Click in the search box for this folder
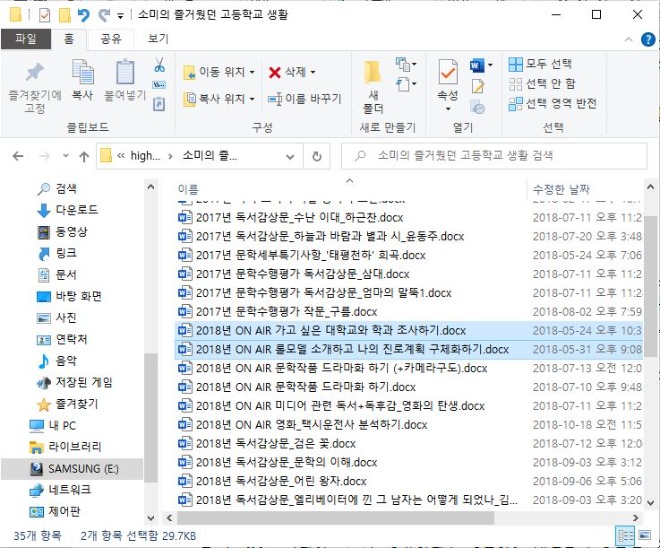Screen dimensions: 660x548 (x=494, y=156)
